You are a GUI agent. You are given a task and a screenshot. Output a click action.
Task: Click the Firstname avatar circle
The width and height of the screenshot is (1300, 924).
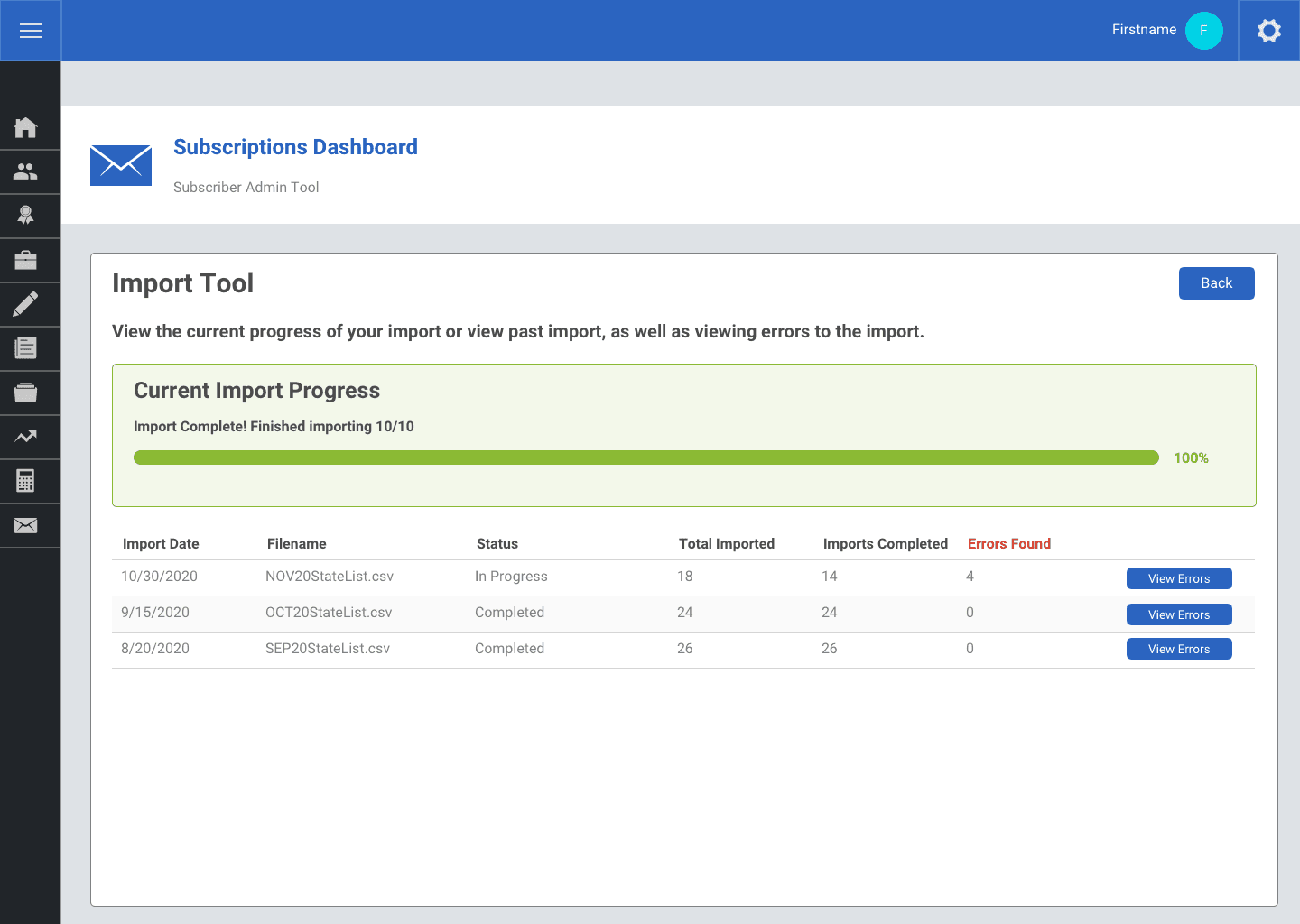pos(1203,31)
